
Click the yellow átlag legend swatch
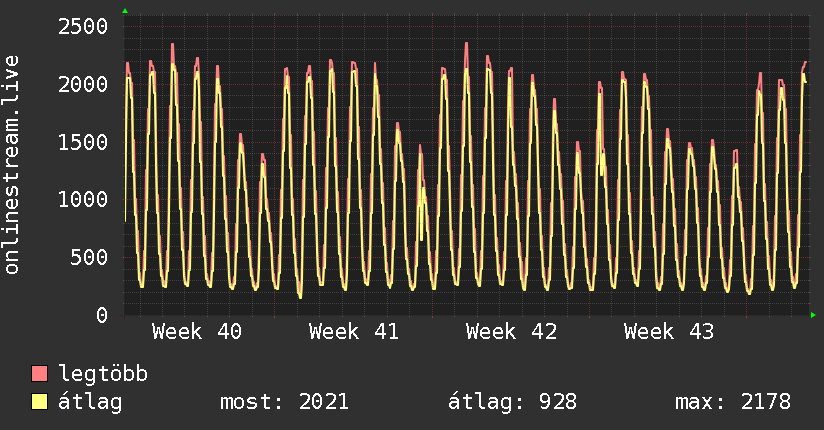39,402
